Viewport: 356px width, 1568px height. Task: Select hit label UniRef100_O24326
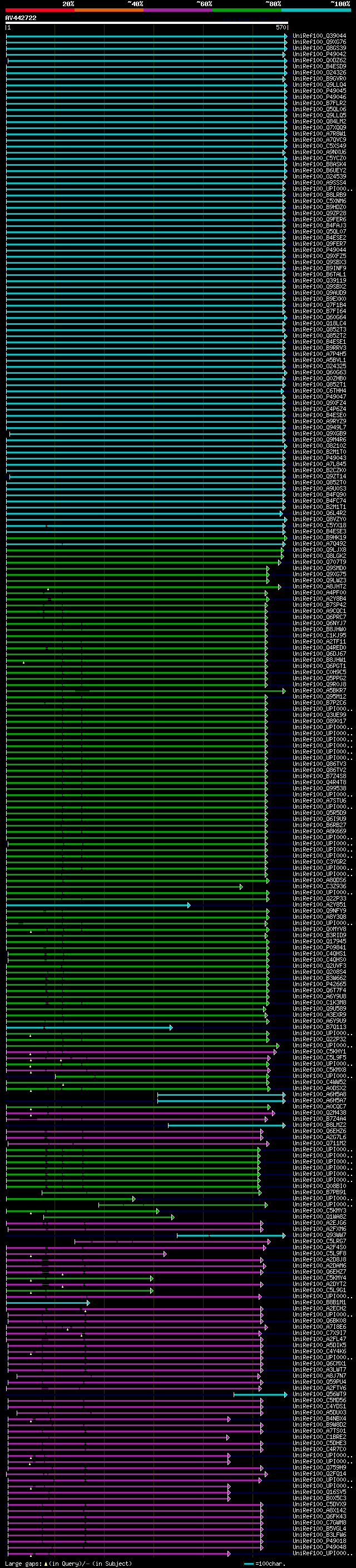point(319,72)
